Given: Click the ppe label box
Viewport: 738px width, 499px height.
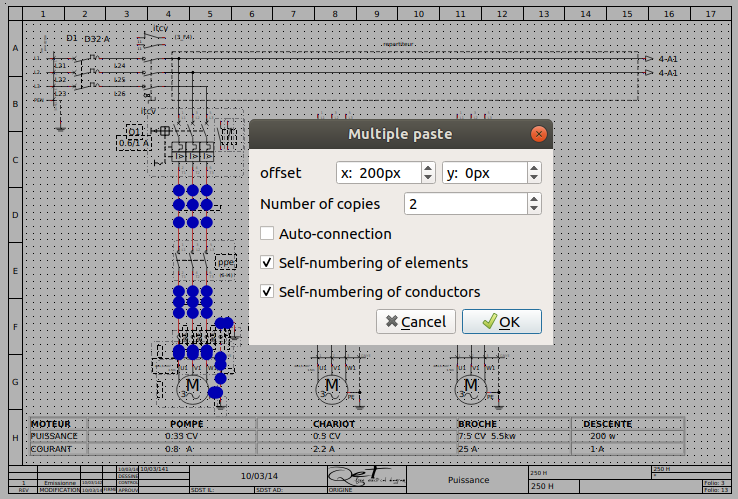Looking at the screenshot, I should point(225,262).
